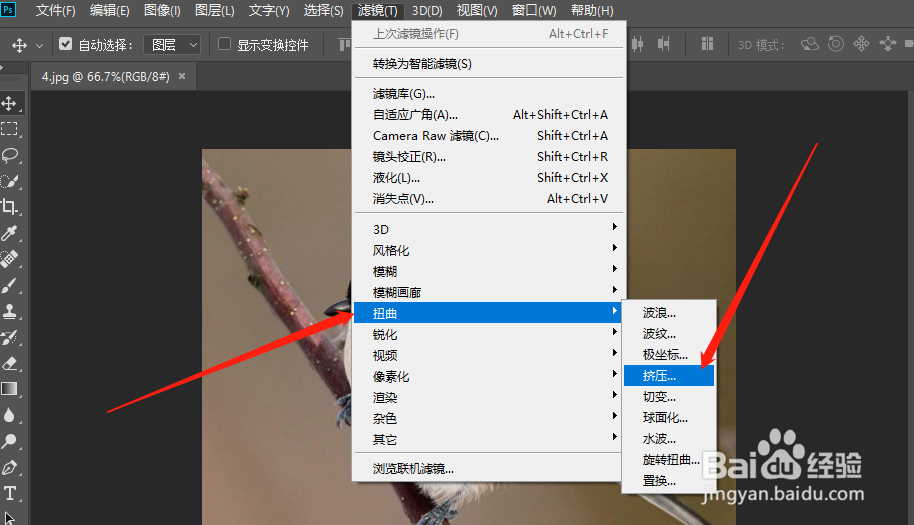Viewport: 914px width, 525px height.
Task: Select the 4.jpg document tab
Action: click(x=106, y=76)
